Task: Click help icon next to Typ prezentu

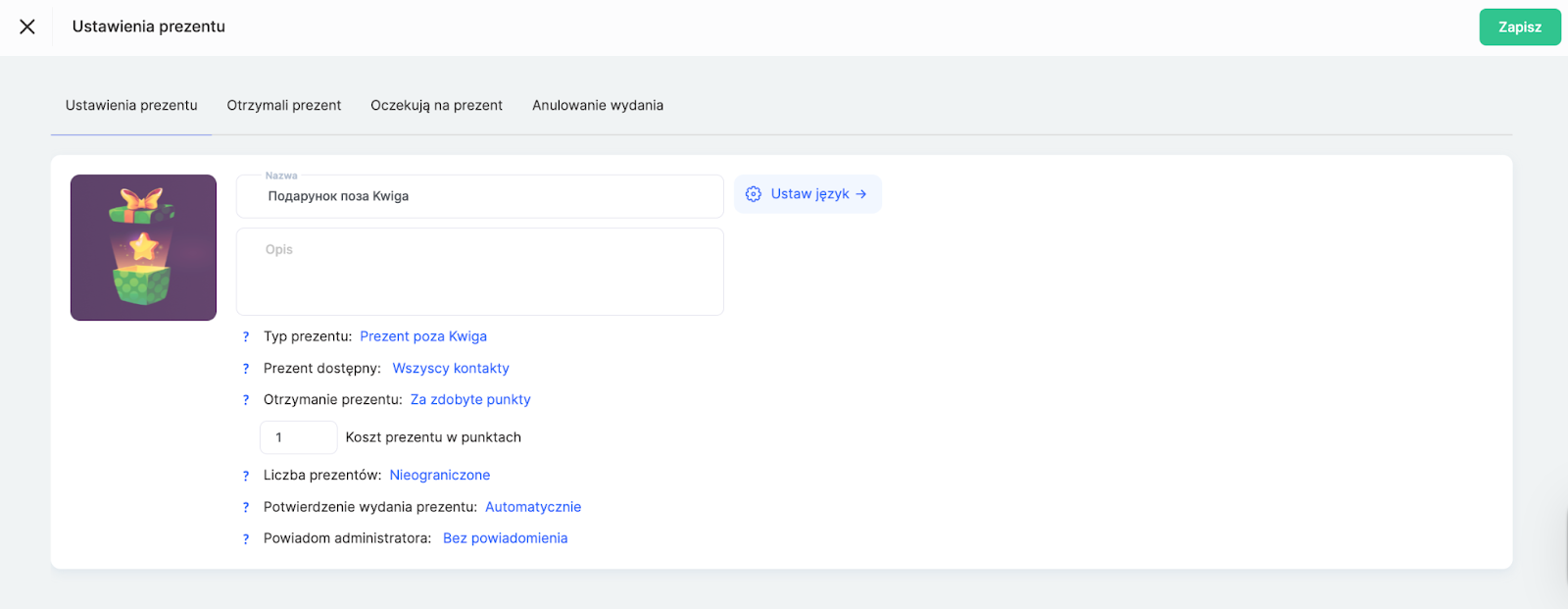Action: [x=246, y=337]
